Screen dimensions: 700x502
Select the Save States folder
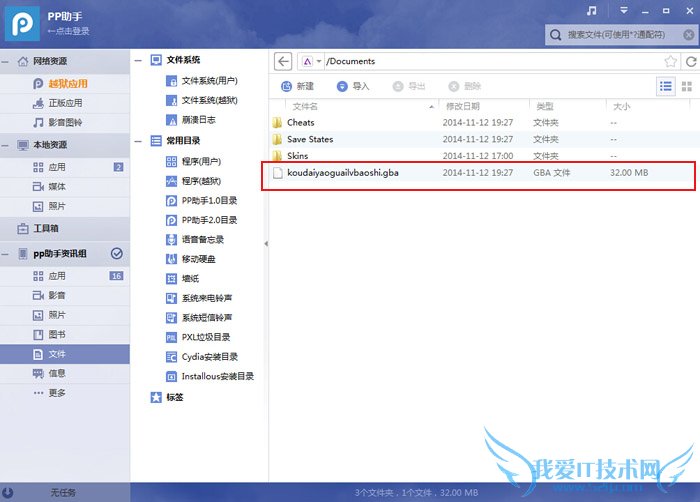(484, 139)
